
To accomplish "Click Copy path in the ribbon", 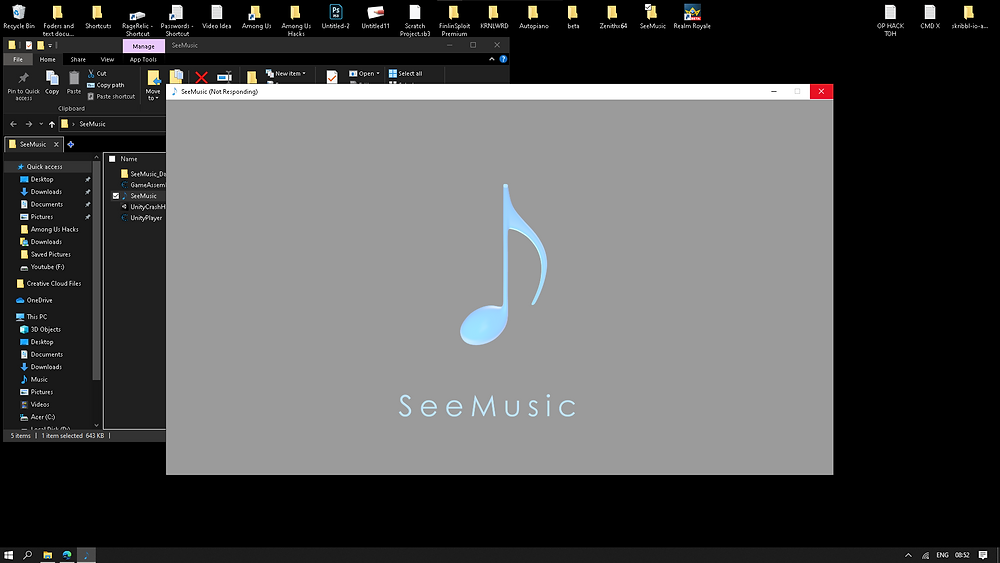I will click(106, 85).
